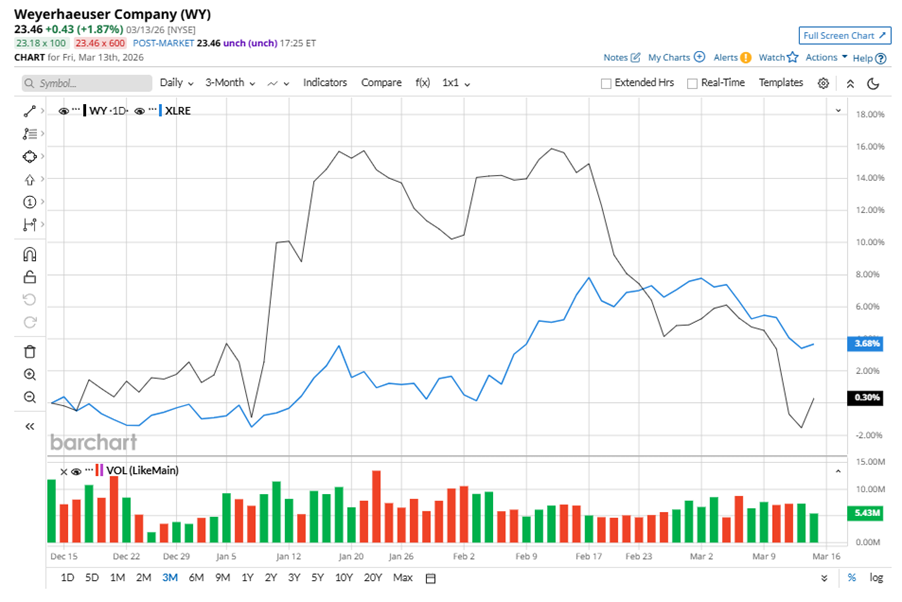Open the Fibonacci/pitchfork tools icon
902x602 pixels.
[29, 134]
